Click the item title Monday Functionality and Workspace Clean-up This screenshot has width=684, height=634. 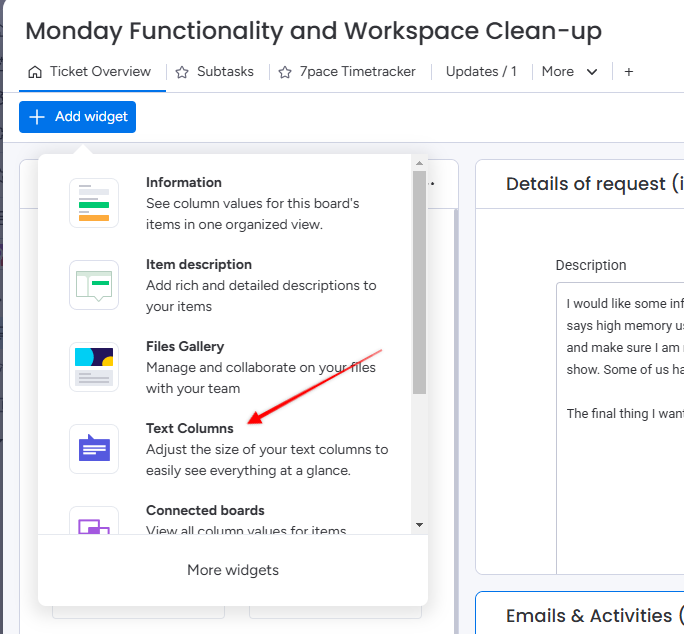pos(313,31)
